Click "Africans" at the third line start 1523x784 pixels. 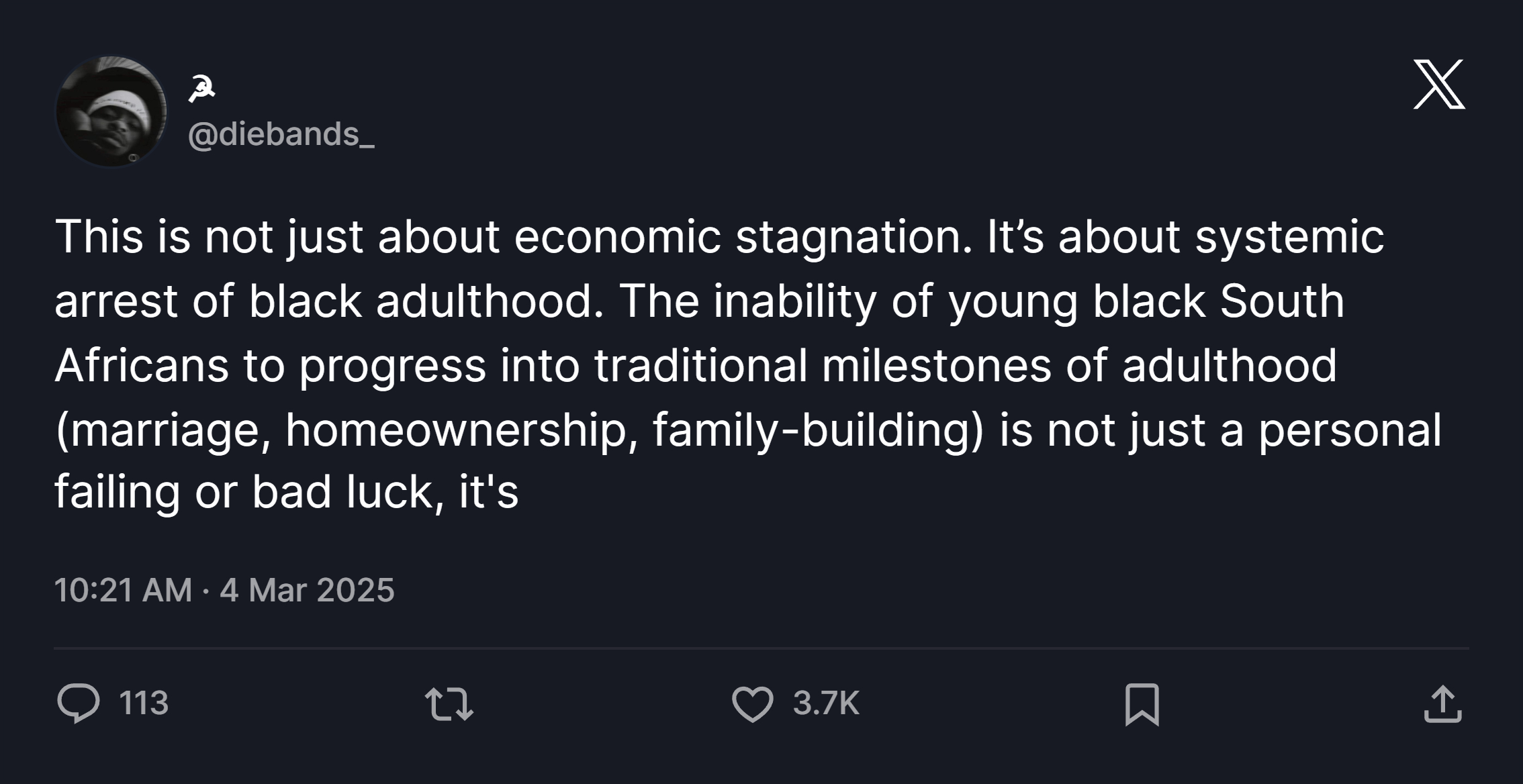[x=141, y=366]
